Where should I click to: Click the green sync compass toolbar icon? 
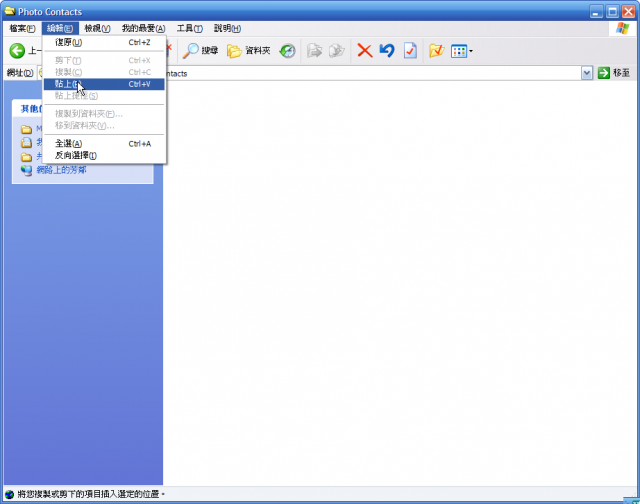coord(287,51)
